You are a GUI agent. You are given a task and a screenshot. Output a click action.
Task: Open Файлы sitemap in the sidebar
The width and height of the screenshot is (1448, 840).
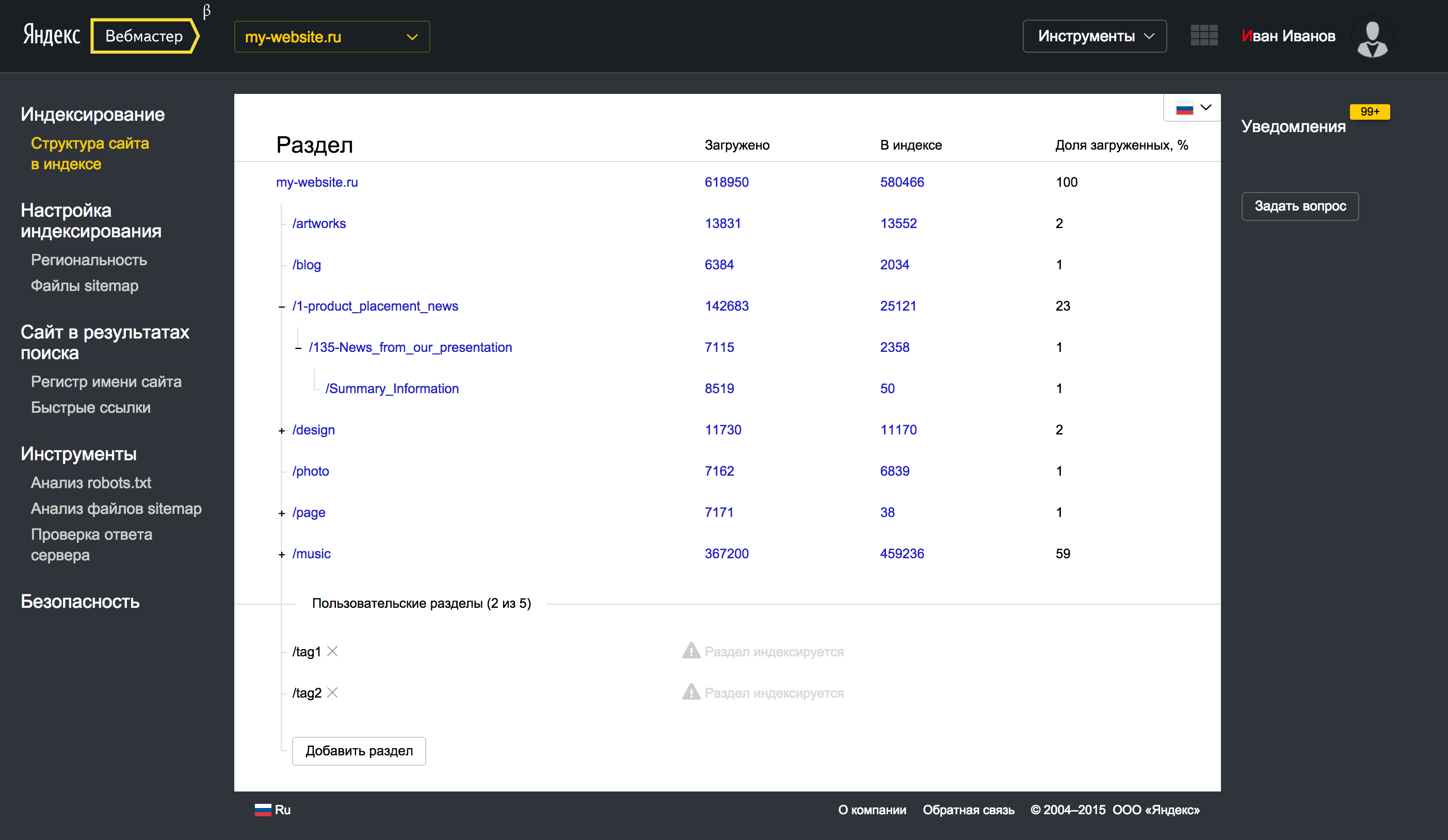(x=85, y=285)
